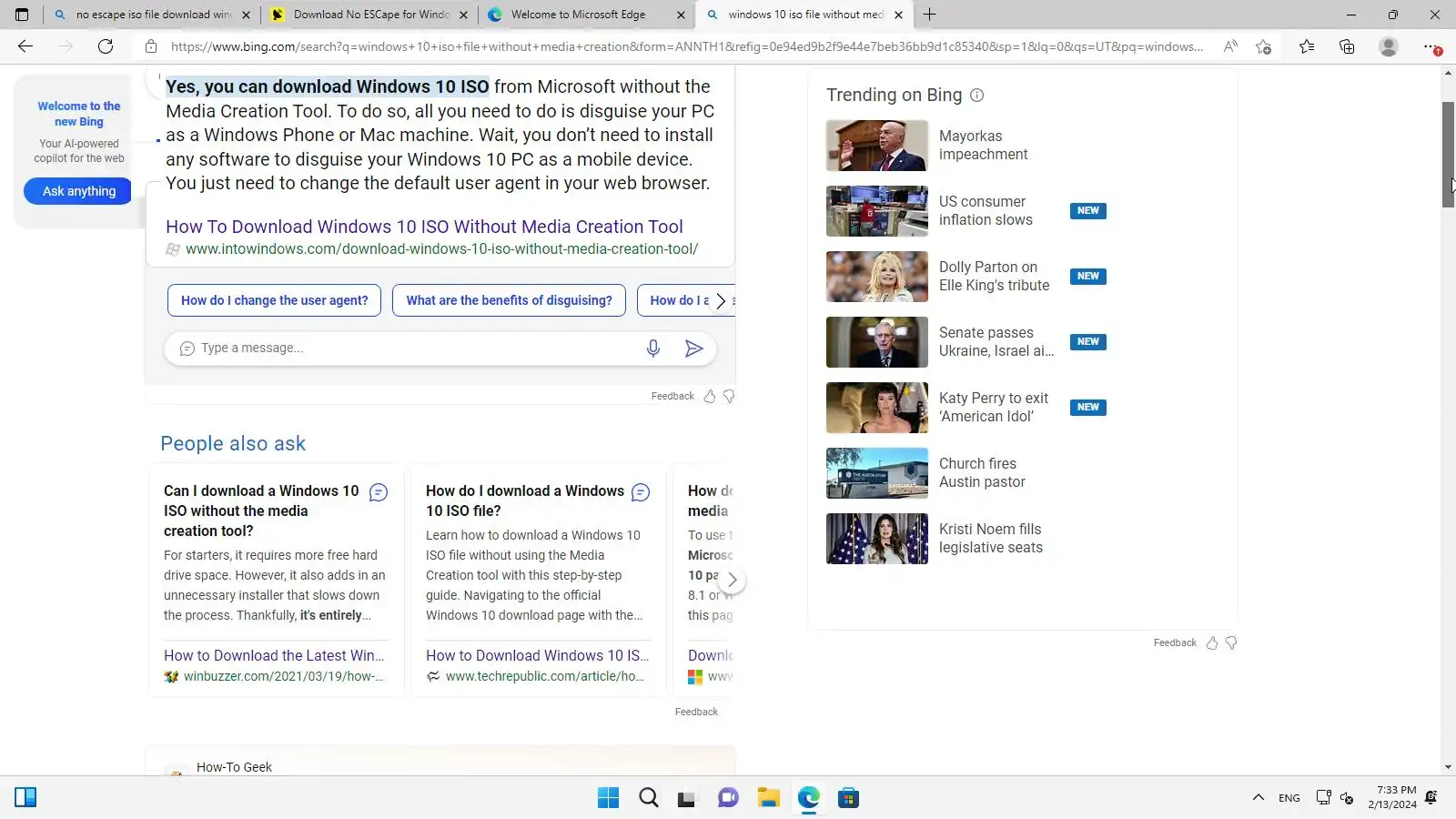Go back to the previous page
Image resolution: width=1456 pixels, height=819 pixels.
[x=25, y=46]
